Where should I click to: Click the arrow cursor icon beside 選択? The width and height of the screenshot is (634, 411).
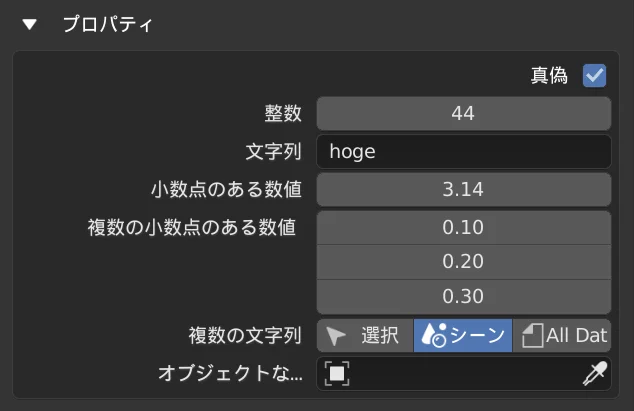(337, 335)
